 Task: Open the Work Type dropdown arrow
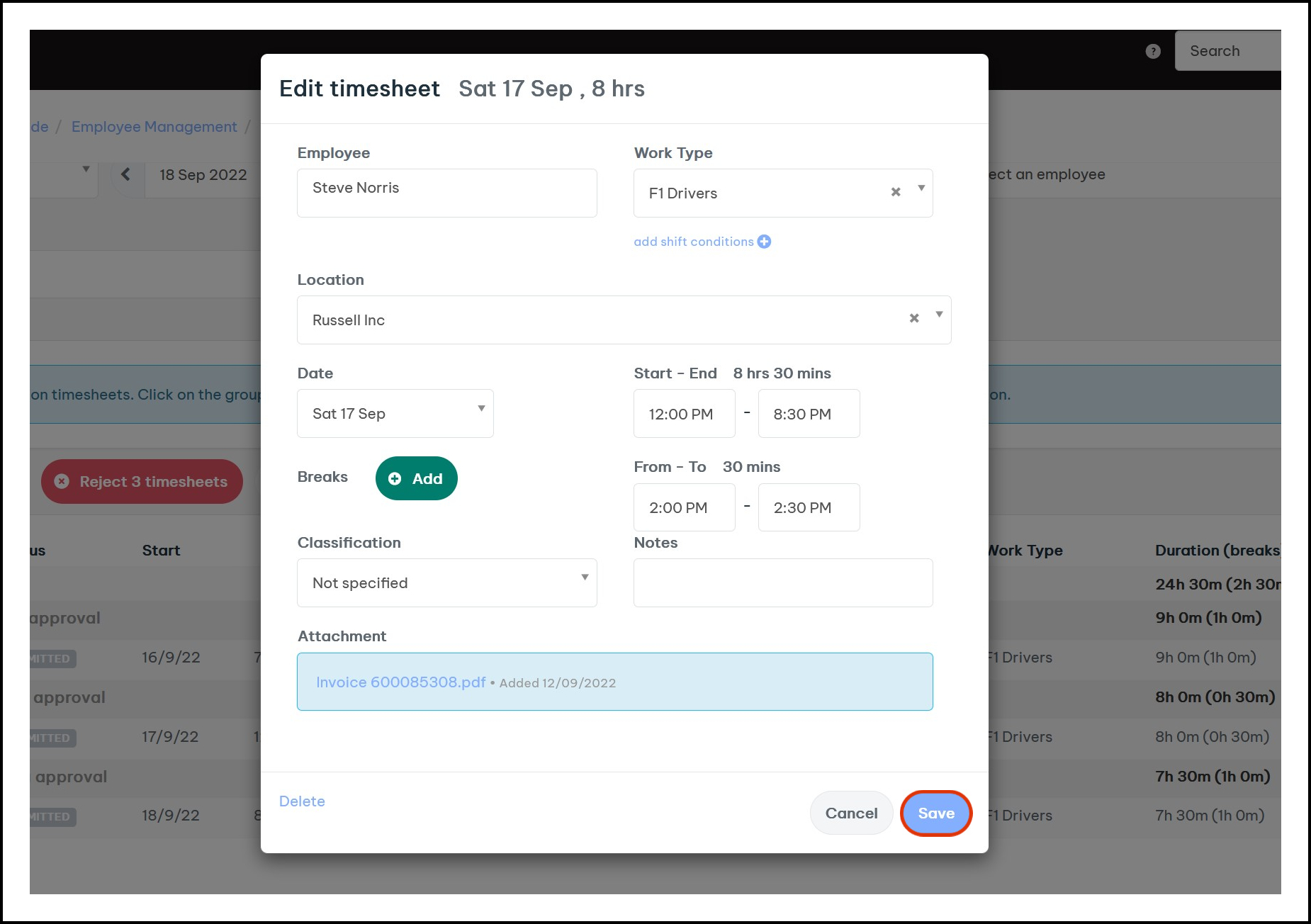(921, 188)
